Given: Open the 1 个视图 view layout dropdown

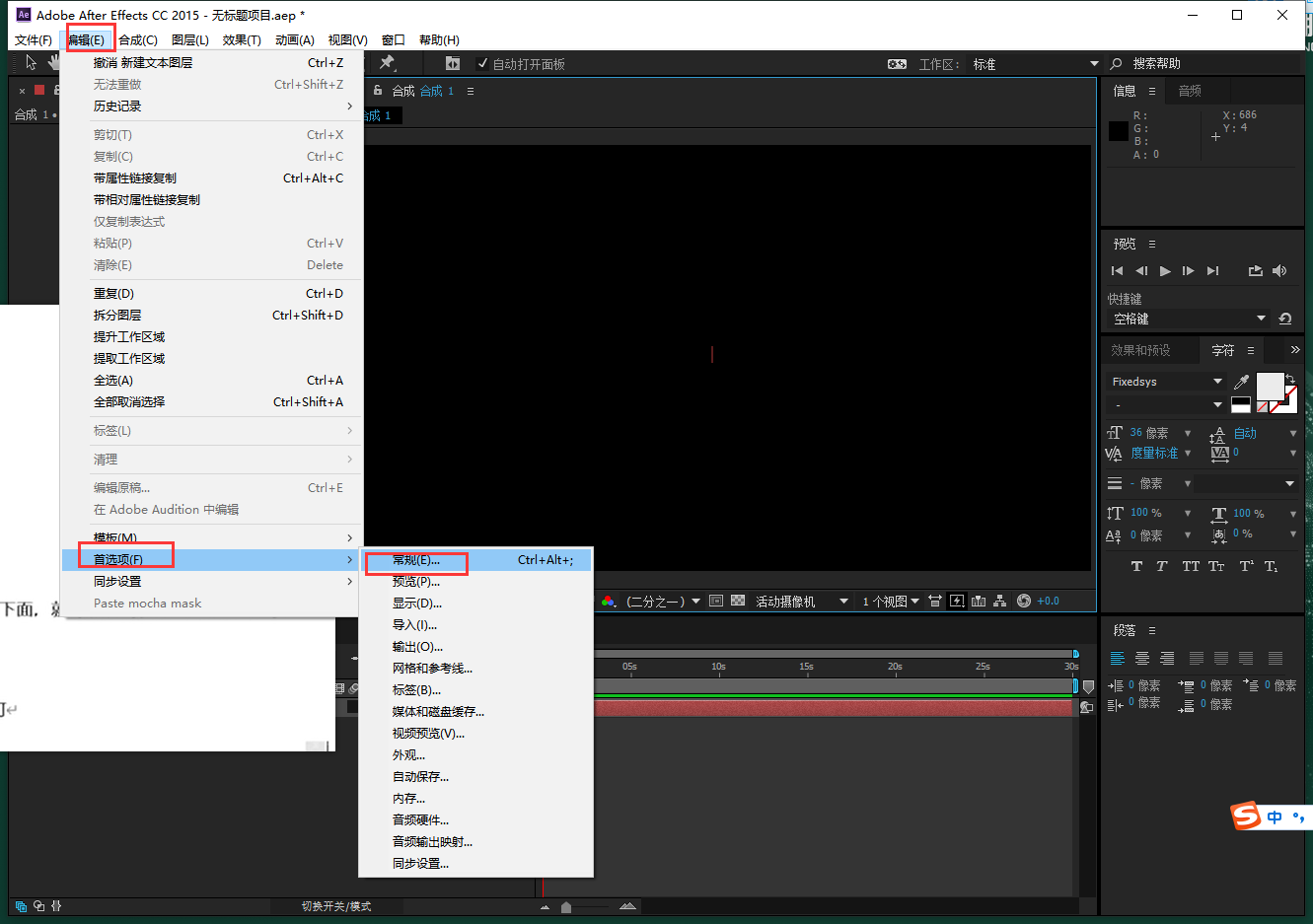Looking at the screenshot, I should (x=891, y=601).
